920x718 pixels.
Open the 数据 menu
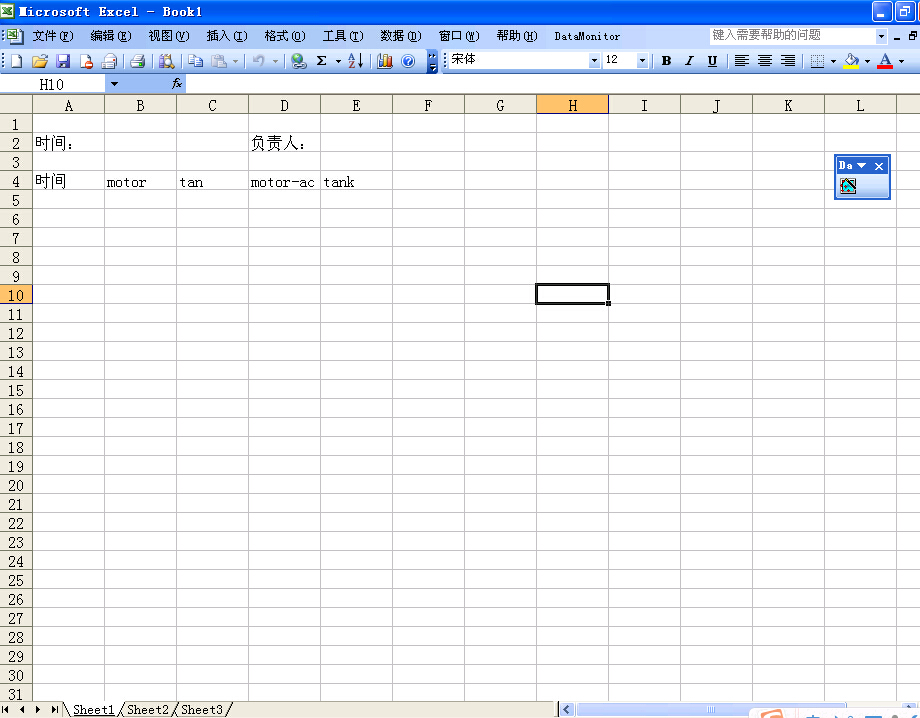pyautogui.click(x=400, y=35)
